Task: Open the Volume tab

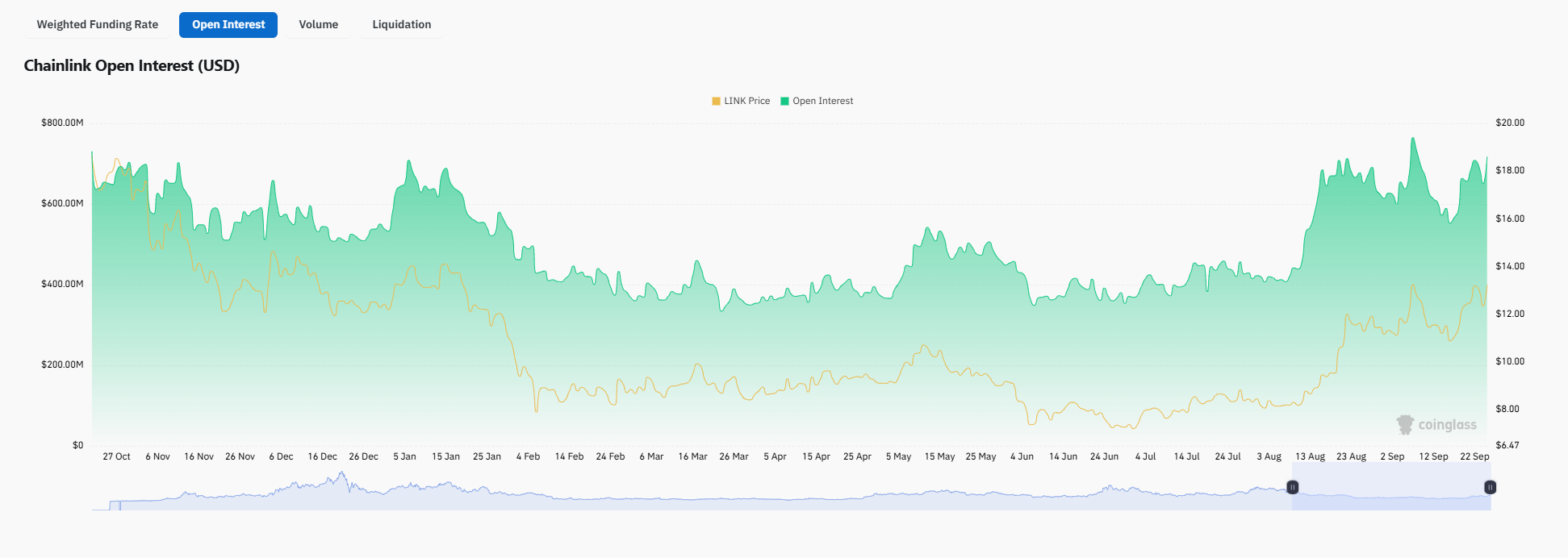Action: tap(319, 25)
